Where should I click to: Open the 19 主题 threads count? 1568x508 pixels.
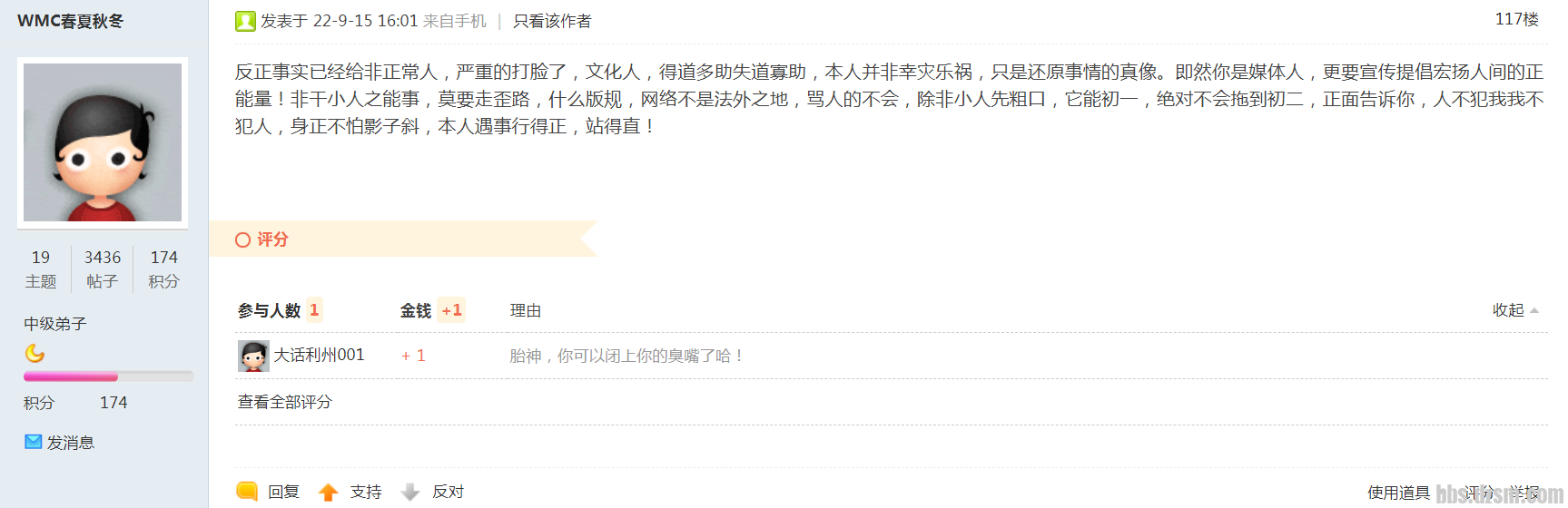(x=41, y=269)
